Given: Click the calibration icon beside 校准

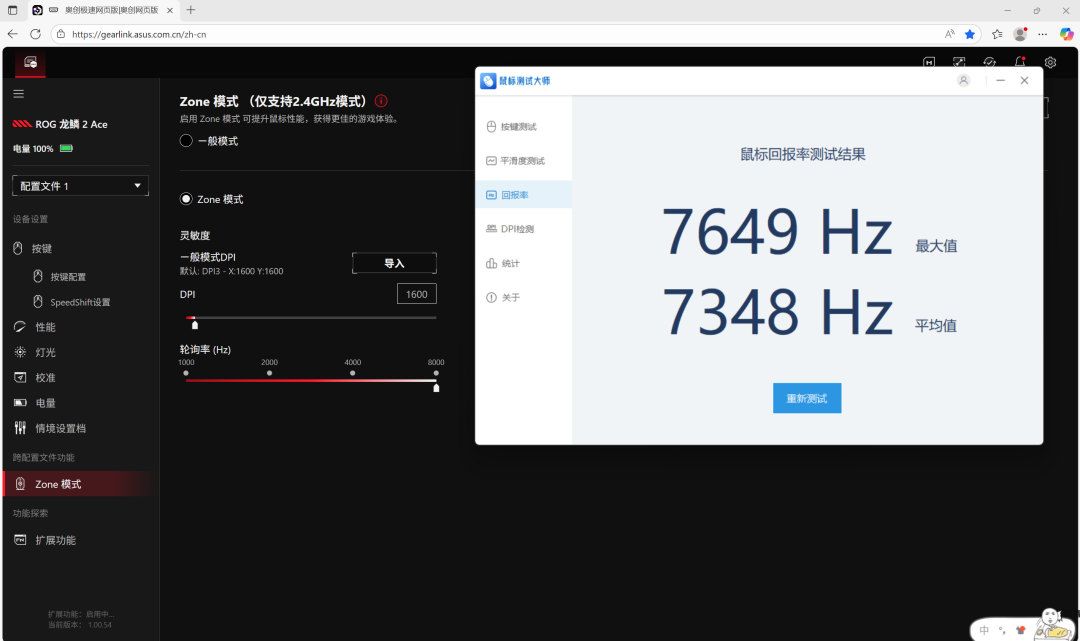Looking at the screenshot, I should (20, 377).
